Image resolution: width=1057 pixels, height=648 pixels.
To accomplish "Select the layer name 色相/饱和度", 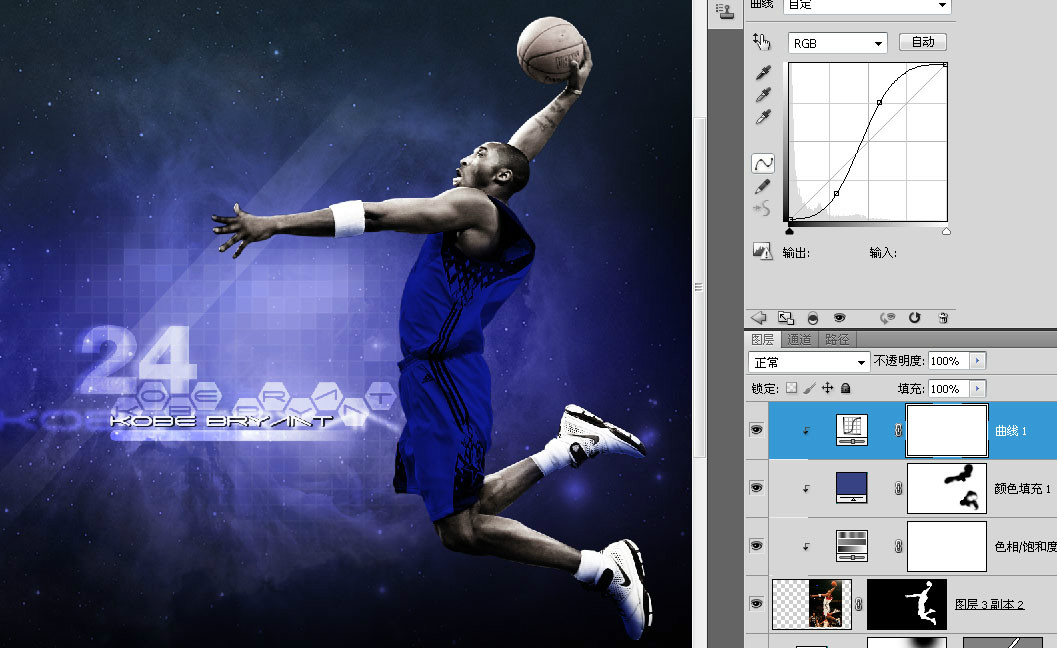I will [1025, 546].
